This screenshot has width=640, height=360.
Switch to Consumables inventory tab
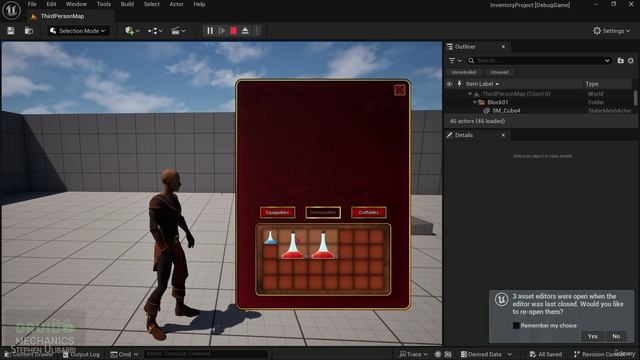coord(323,212)
